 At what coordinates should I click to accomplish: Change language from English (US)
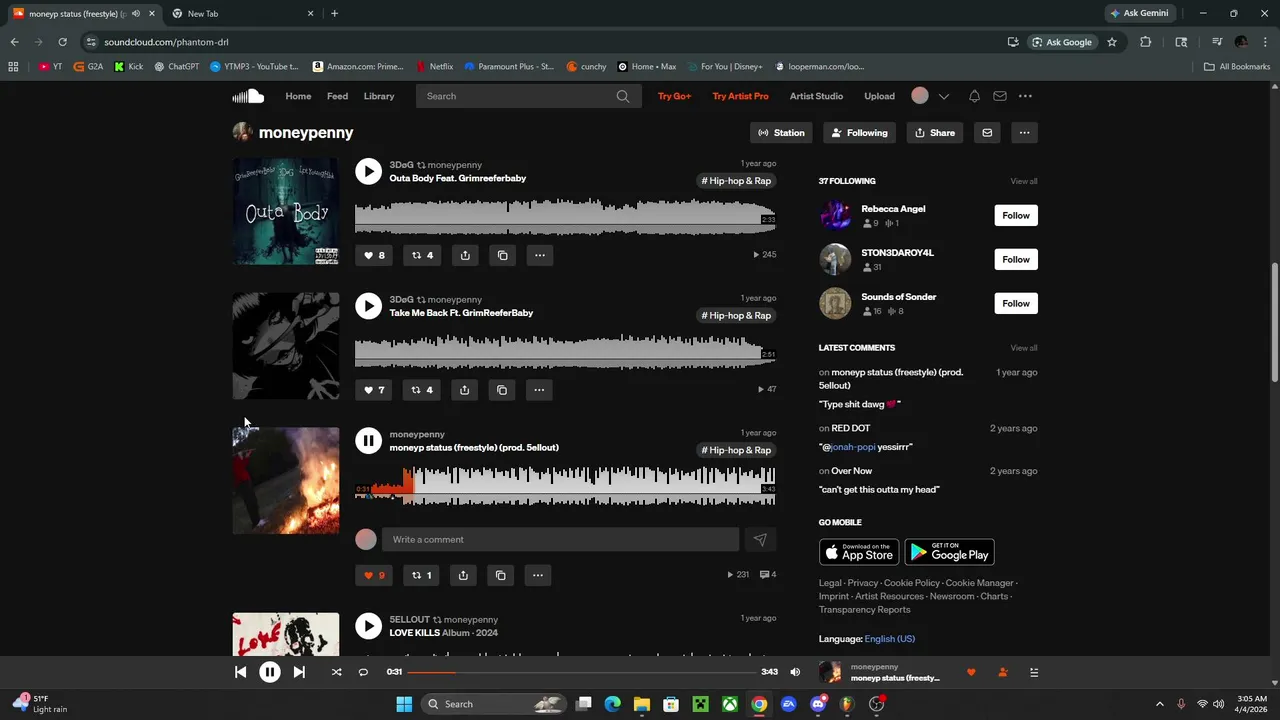pyautogui.click(x=889, y=639)
